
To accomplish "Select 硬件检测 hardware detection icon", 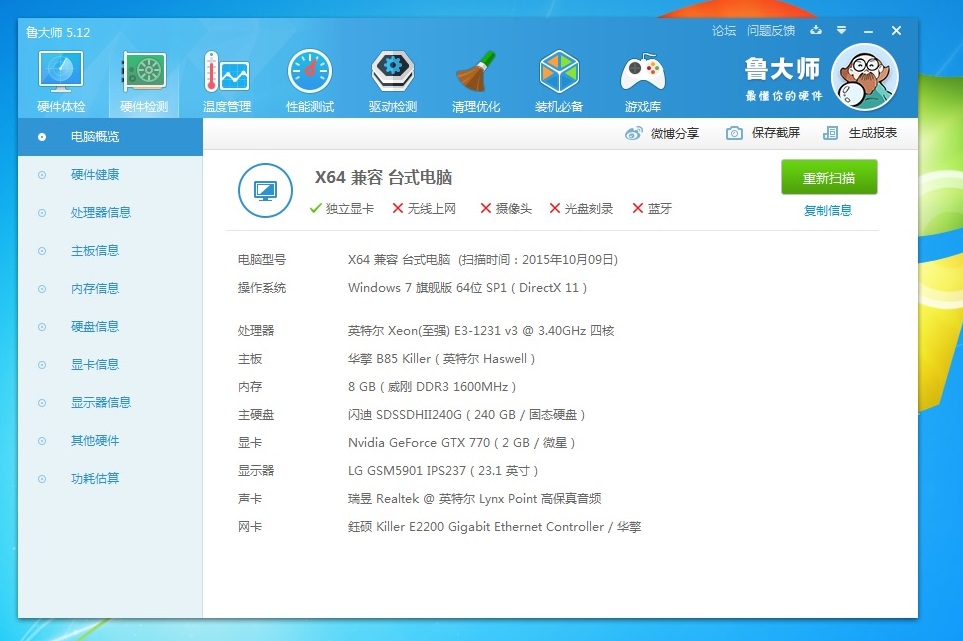I will [144, 81].
